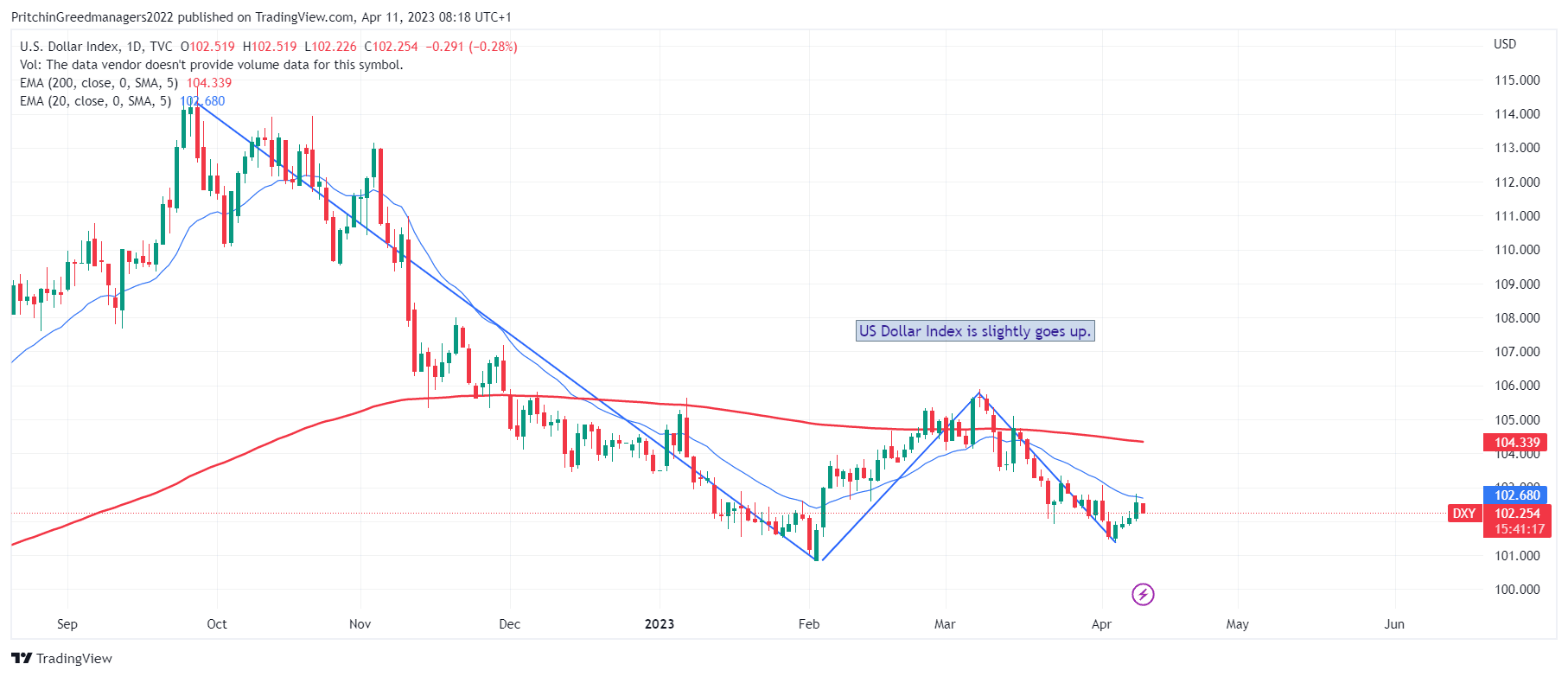Click the Dec label on time axis
This screenshot has height=677, width=1568.
[x=510, y=624]
